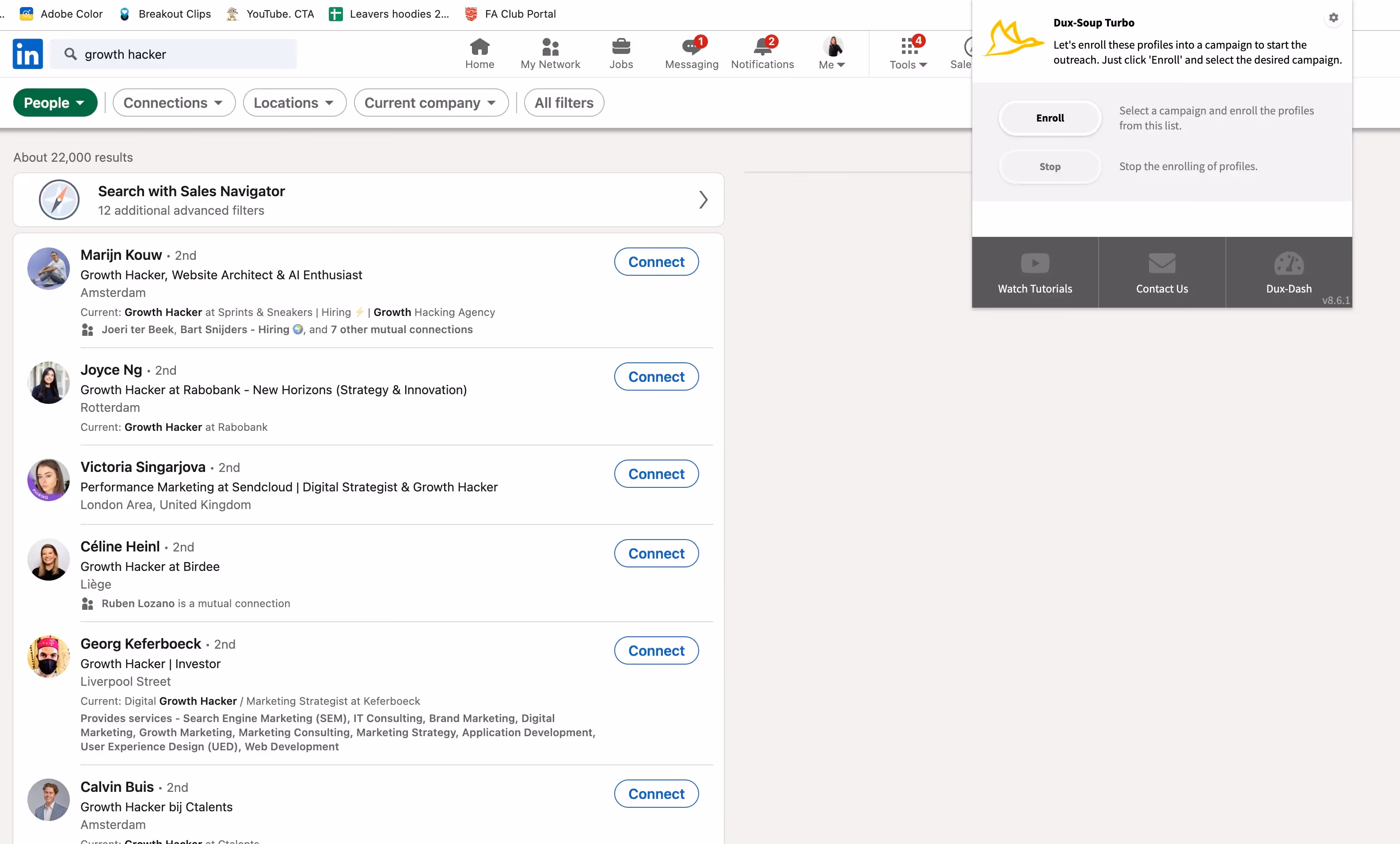Open Locations filter dropdown
Image resolution: width=1400 pixels, height=844 pixels.
tap(294, 103)
